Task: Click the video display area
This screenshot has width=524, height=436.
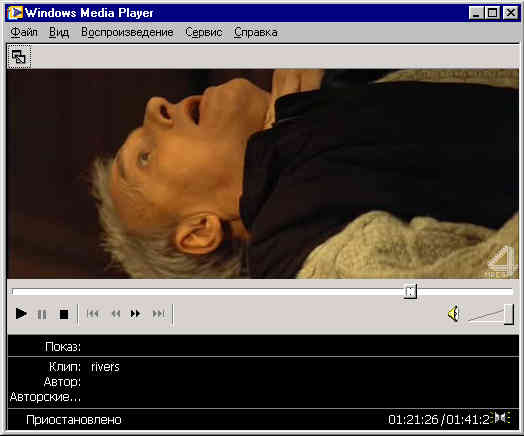Action: tap(263, 173)
